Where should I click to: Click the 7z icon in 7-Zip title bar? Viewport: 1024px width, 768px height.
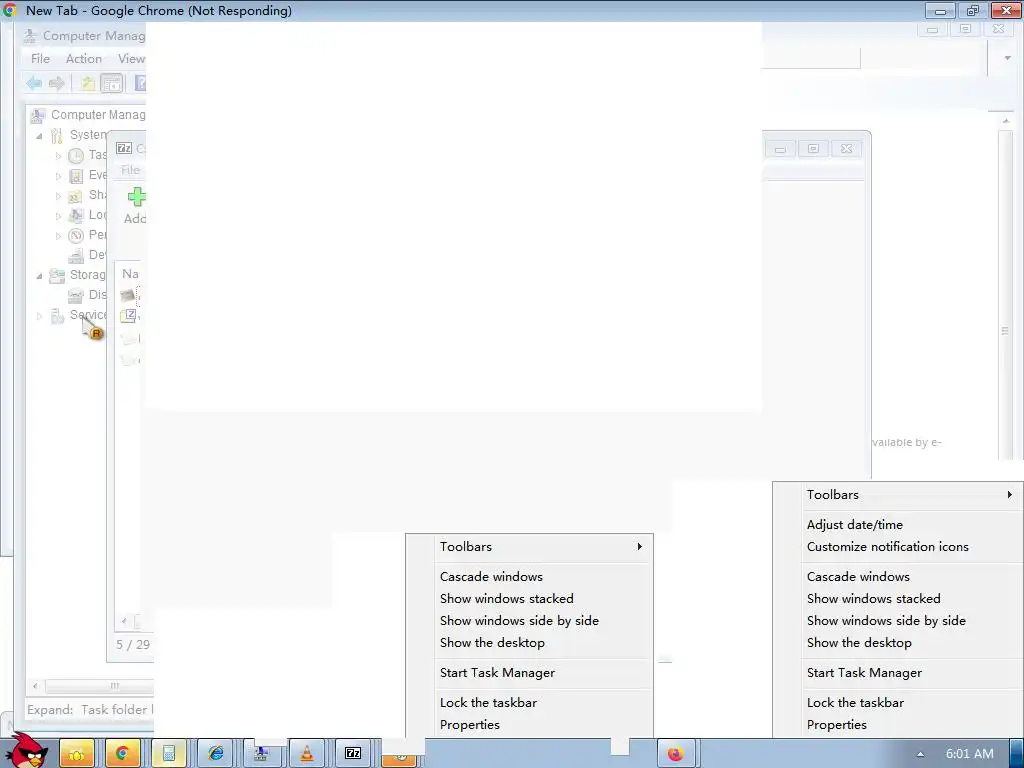(124, 148)
